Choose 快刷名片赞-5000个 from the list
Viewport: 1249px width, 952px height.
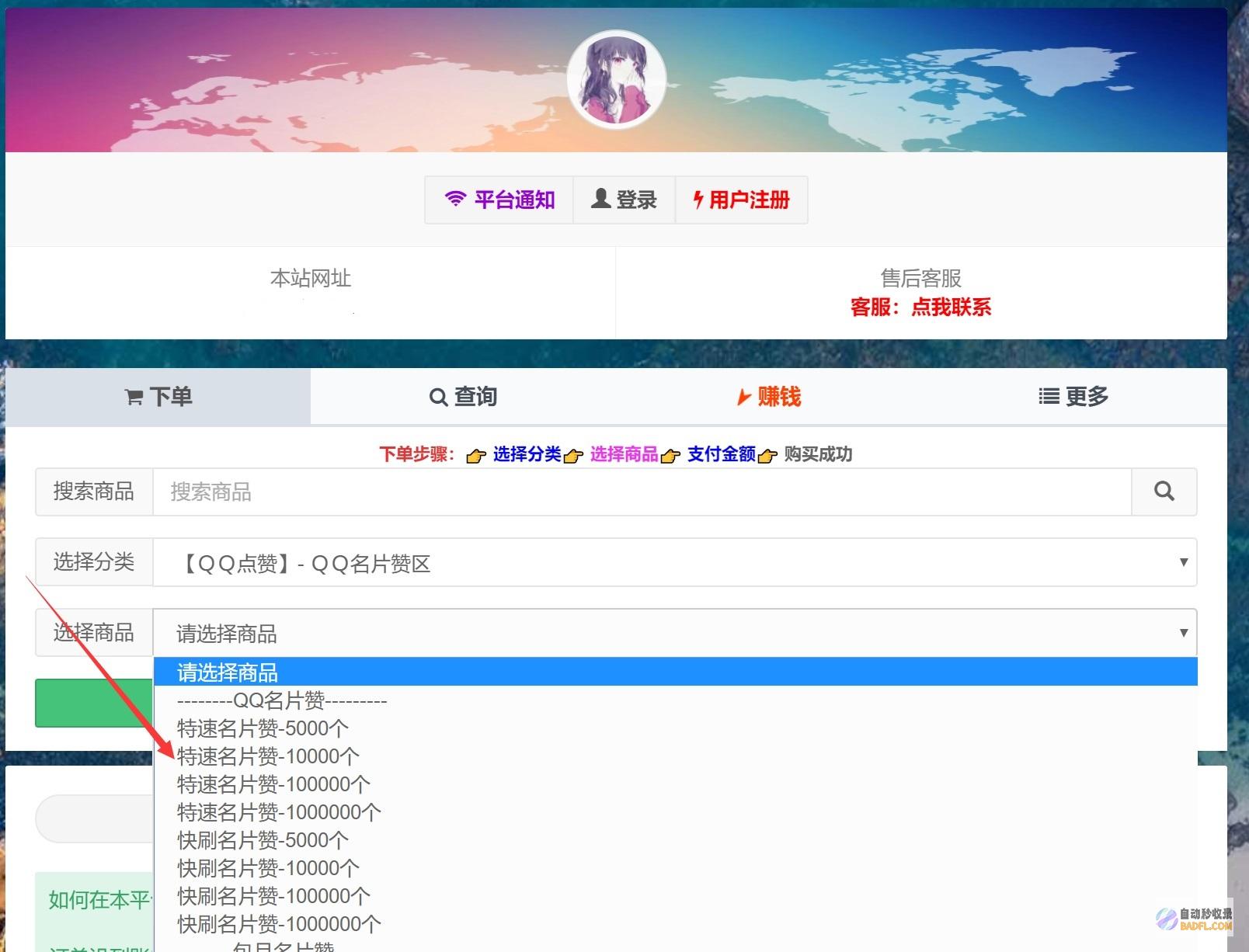pos(675,840)
